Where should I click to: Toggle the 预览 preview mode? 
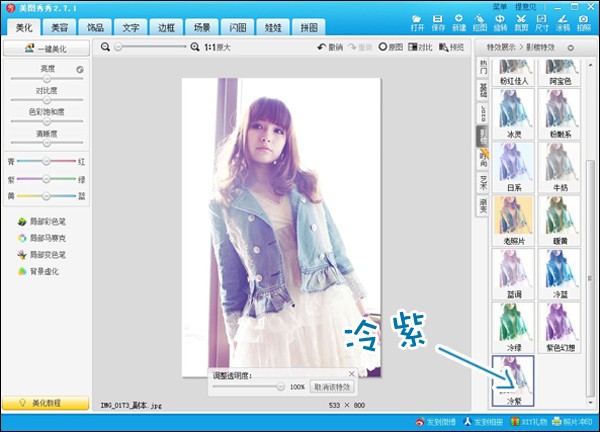(x=451, y=47)
